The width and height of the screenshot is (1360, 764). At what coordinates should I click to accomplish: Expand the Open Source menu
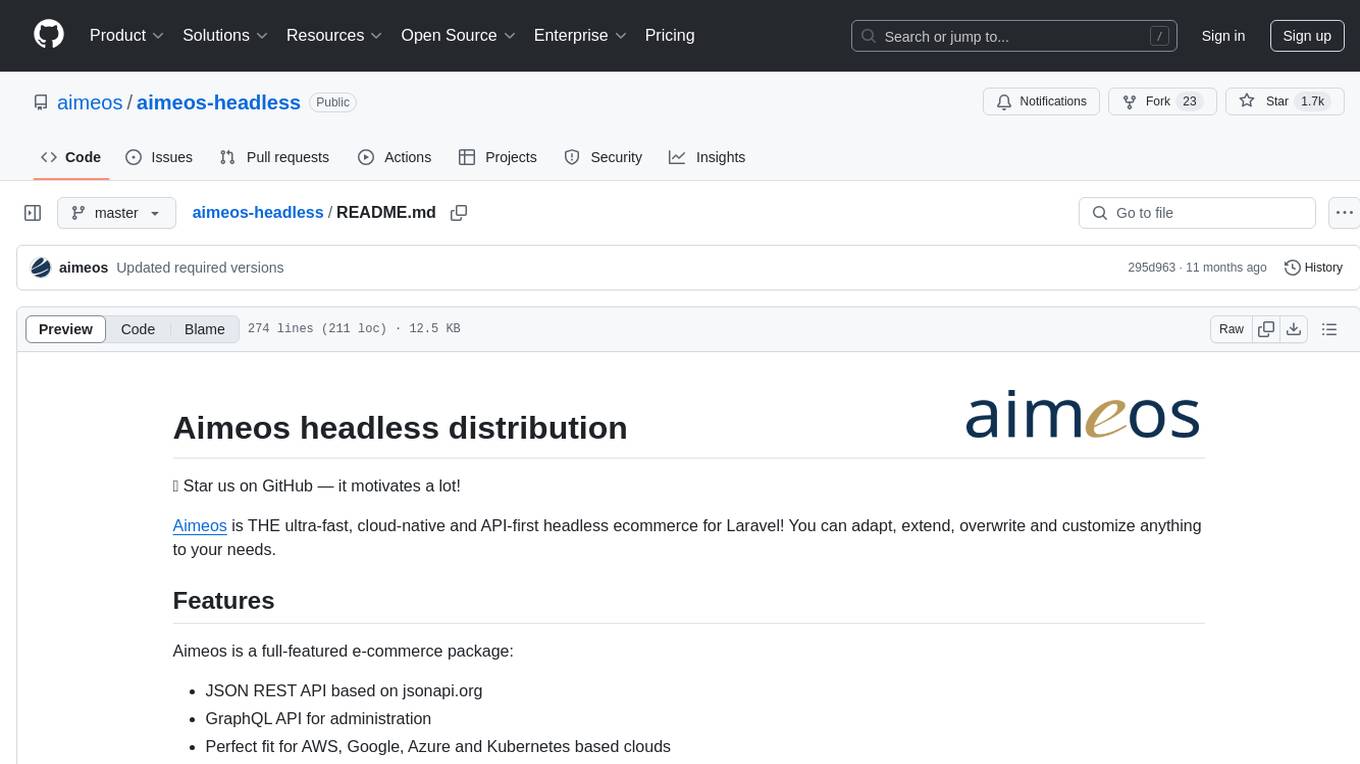tap(458, 35)
